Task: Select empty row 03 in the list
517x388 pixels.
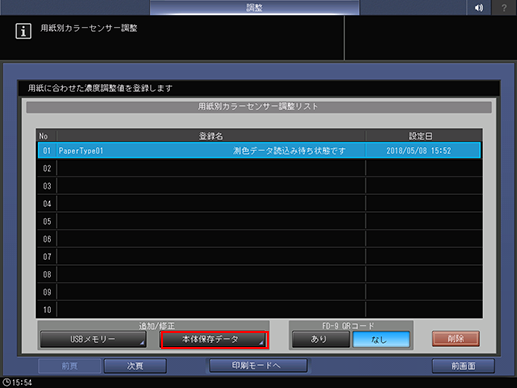Action: (259, 186)
